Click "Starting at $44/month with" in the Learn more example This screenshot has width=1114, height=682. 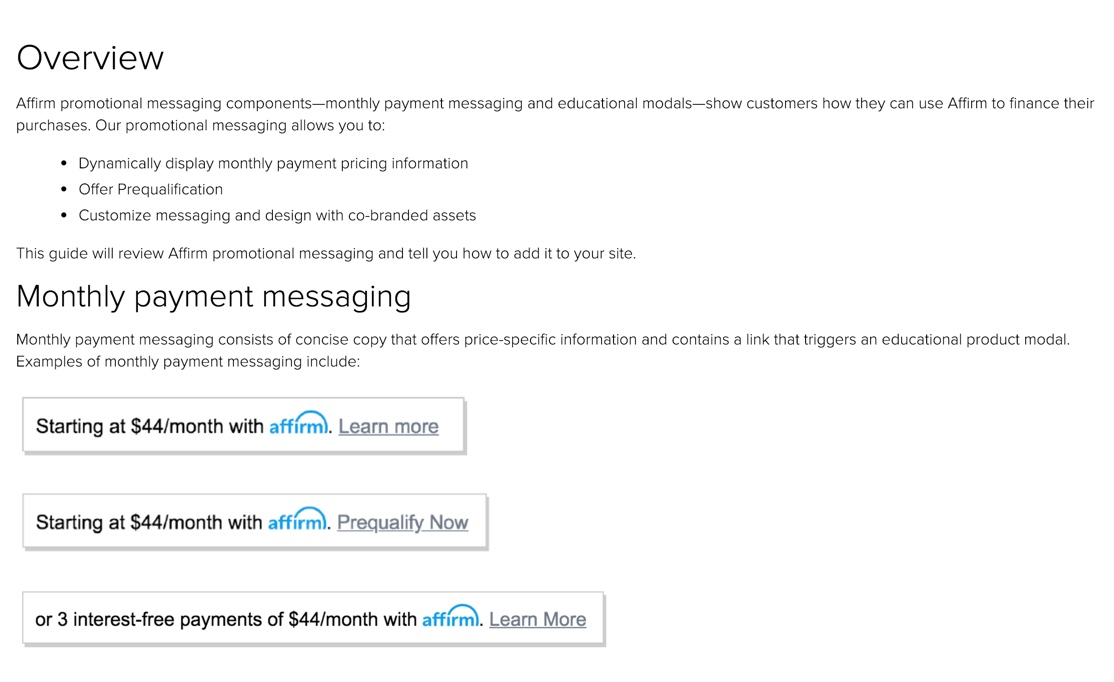point(149,426)
